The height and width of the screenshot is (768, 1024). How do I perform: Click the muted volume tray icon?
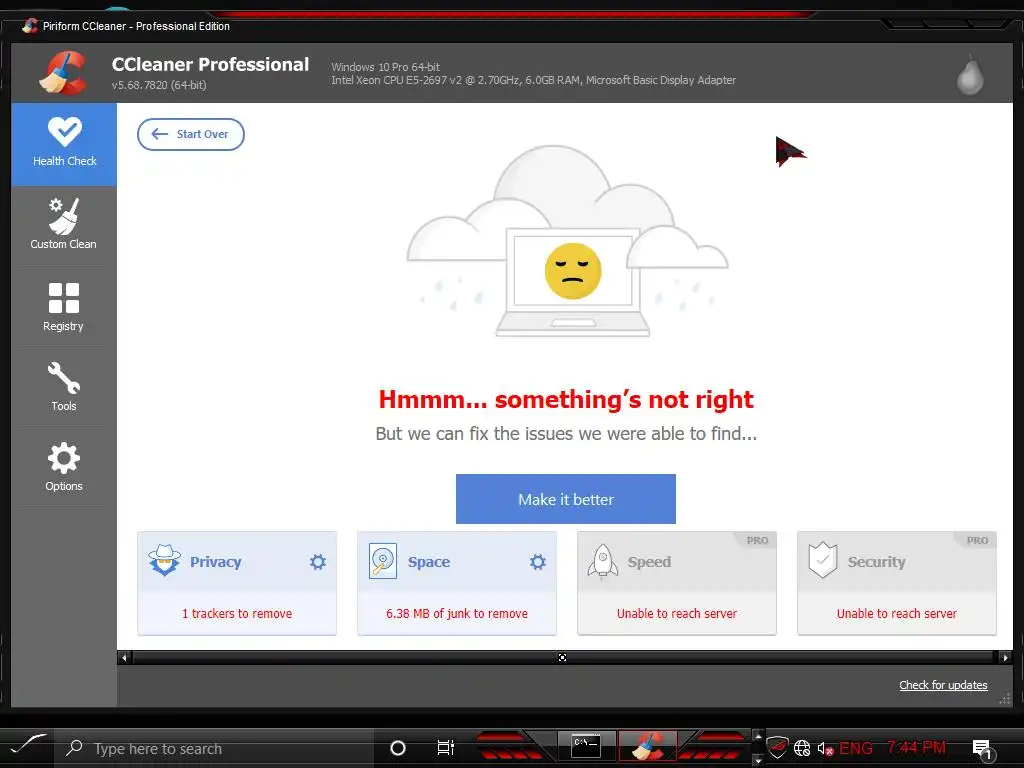825,748
